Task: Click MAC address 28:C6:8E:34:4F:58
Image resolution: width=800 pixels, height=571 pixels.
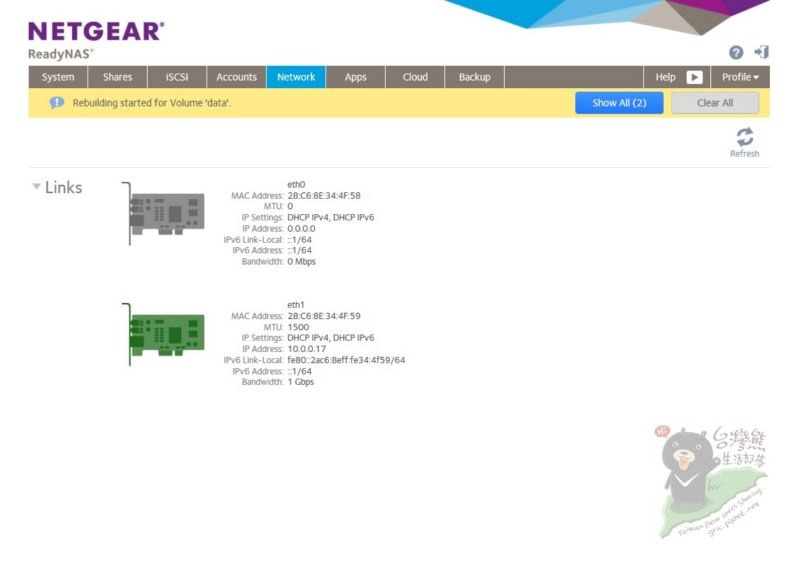Action: [324, 195]
